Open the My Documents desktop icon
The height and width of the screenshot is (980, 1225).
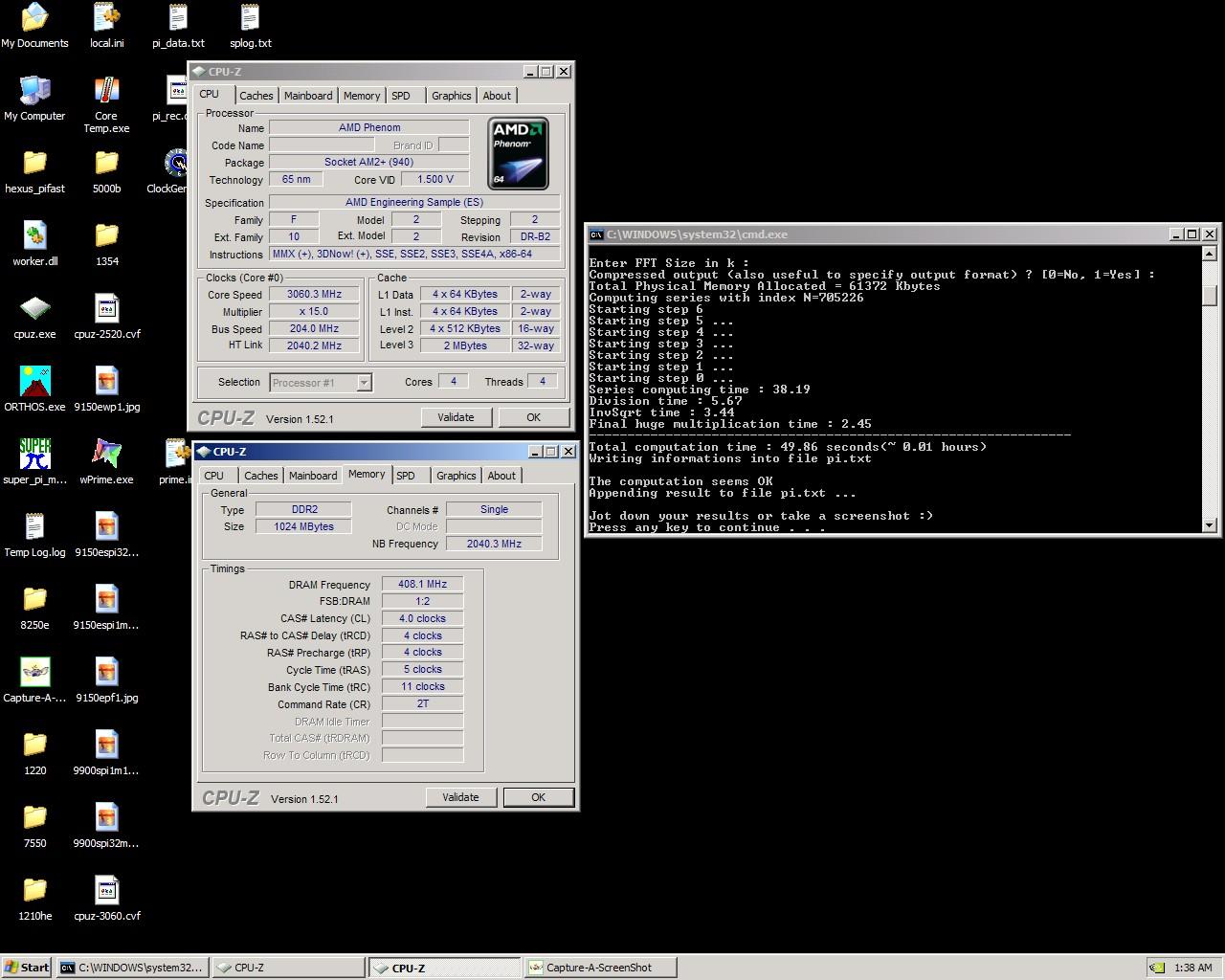[34, 25]
